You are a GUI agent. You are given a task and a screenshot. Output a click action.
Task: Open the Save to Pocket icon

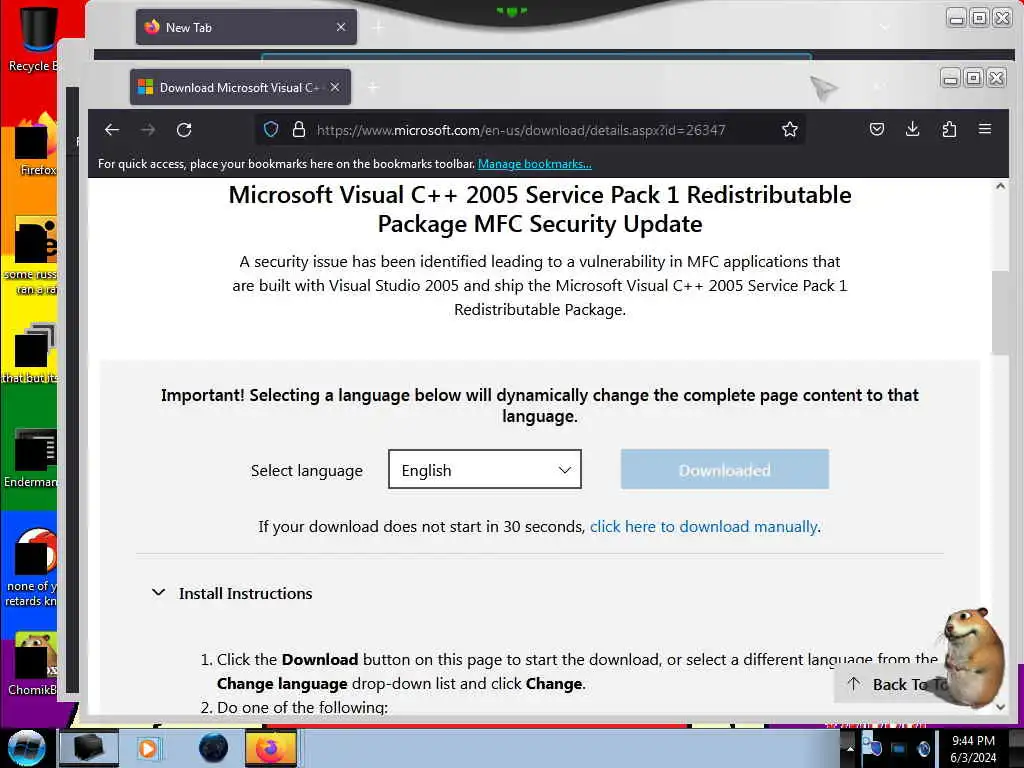(877, 129)
